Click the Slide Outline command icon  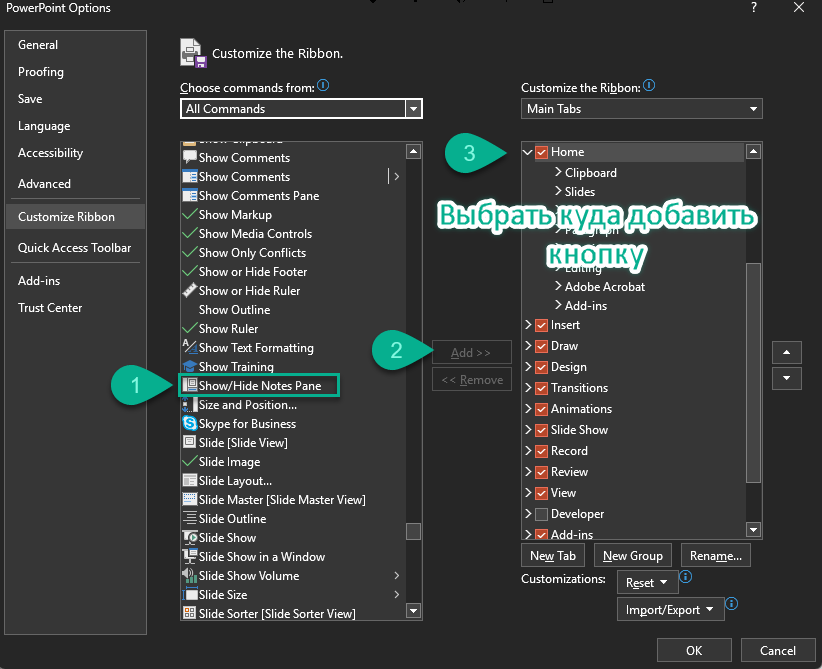pyautogui.click(x=189, y=518)
